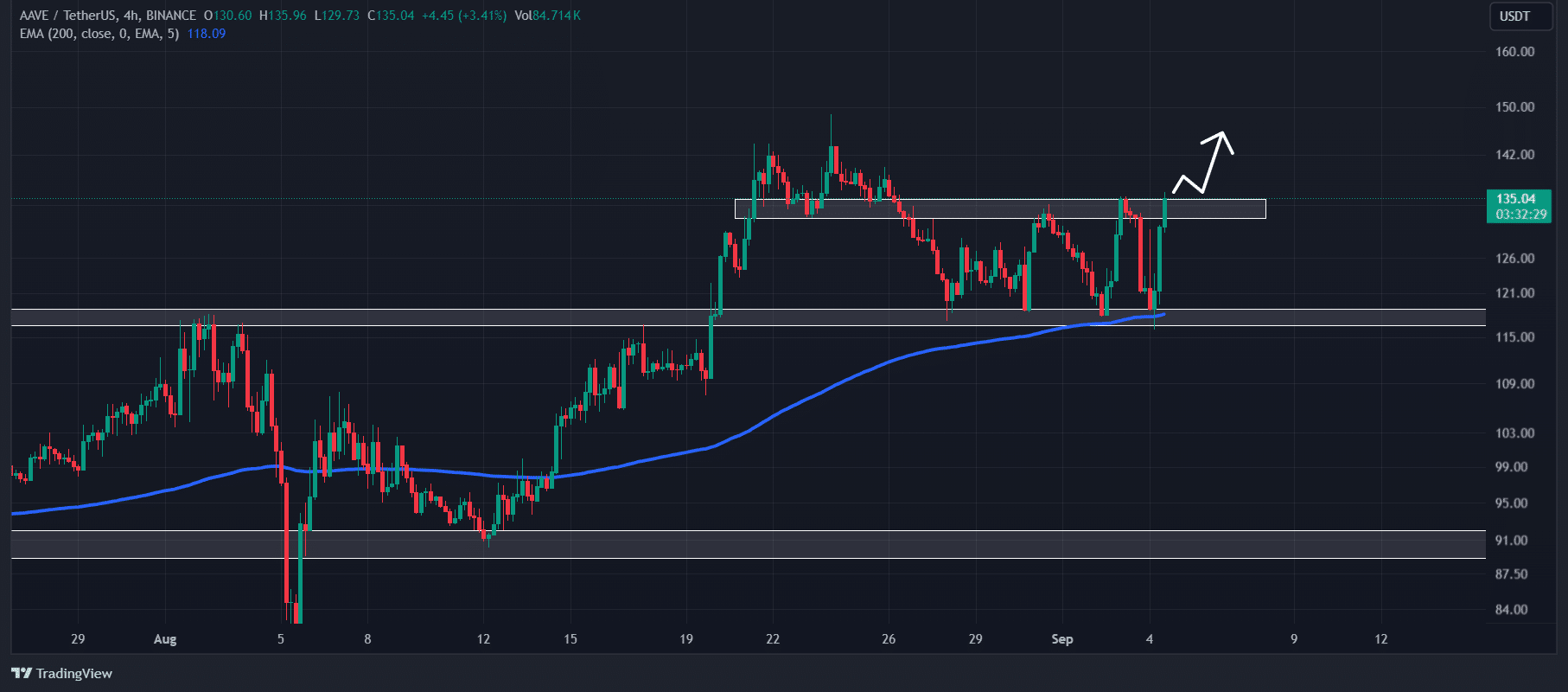Click the 150.00 price axis label
This screenshot has height=692, width=1568.
coord(1515,107)
